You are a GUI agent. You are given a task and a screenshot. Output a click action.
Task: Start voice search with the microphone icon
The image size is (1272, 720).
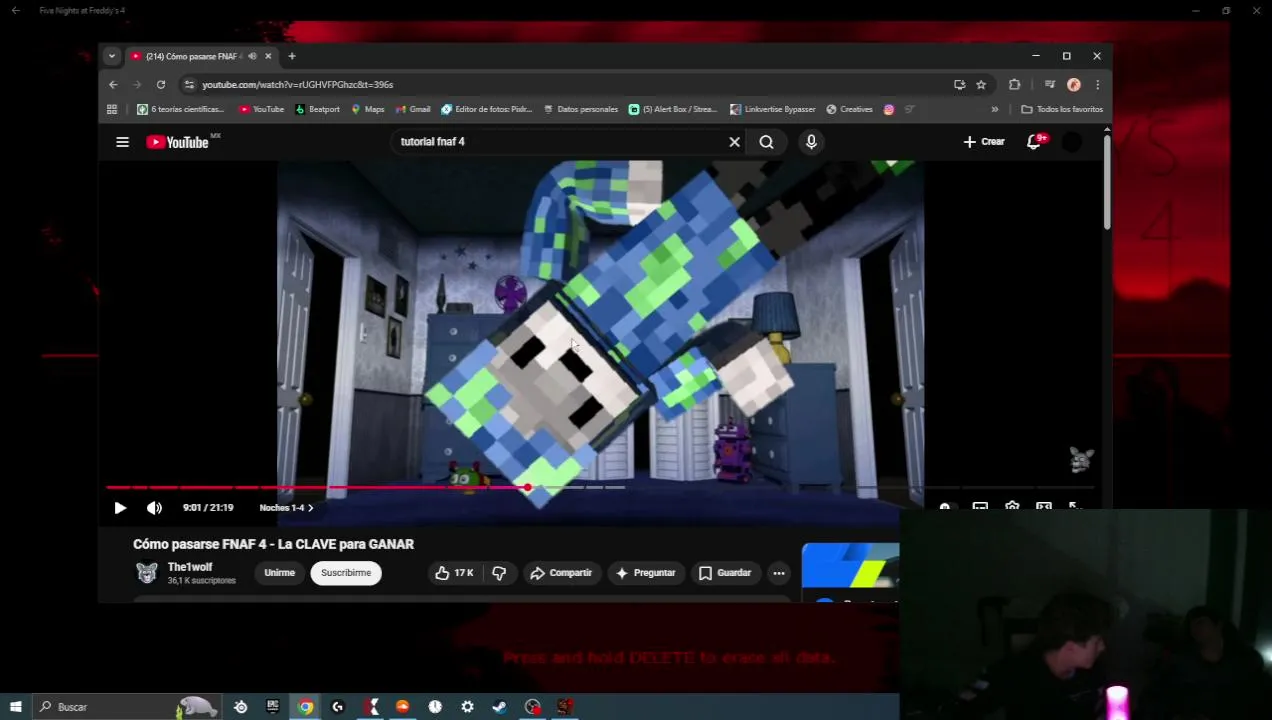click(x=811, y=142)
